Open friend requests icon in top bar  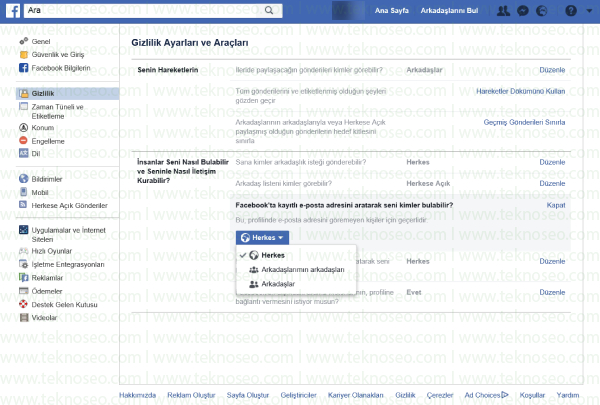(503, 11)
